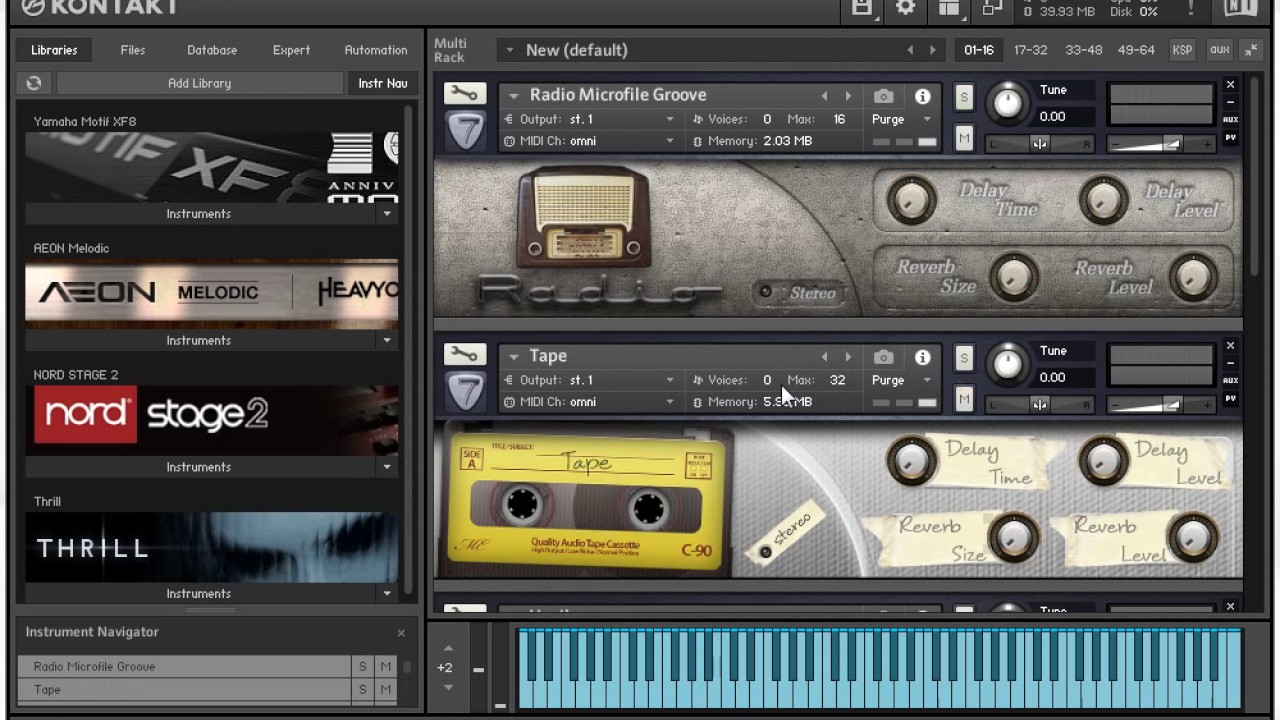Image resolution: width=1280 pixels, height=720 pixels.
Task: Shift keyboard octave up arrow
Action: click(448, 649)
